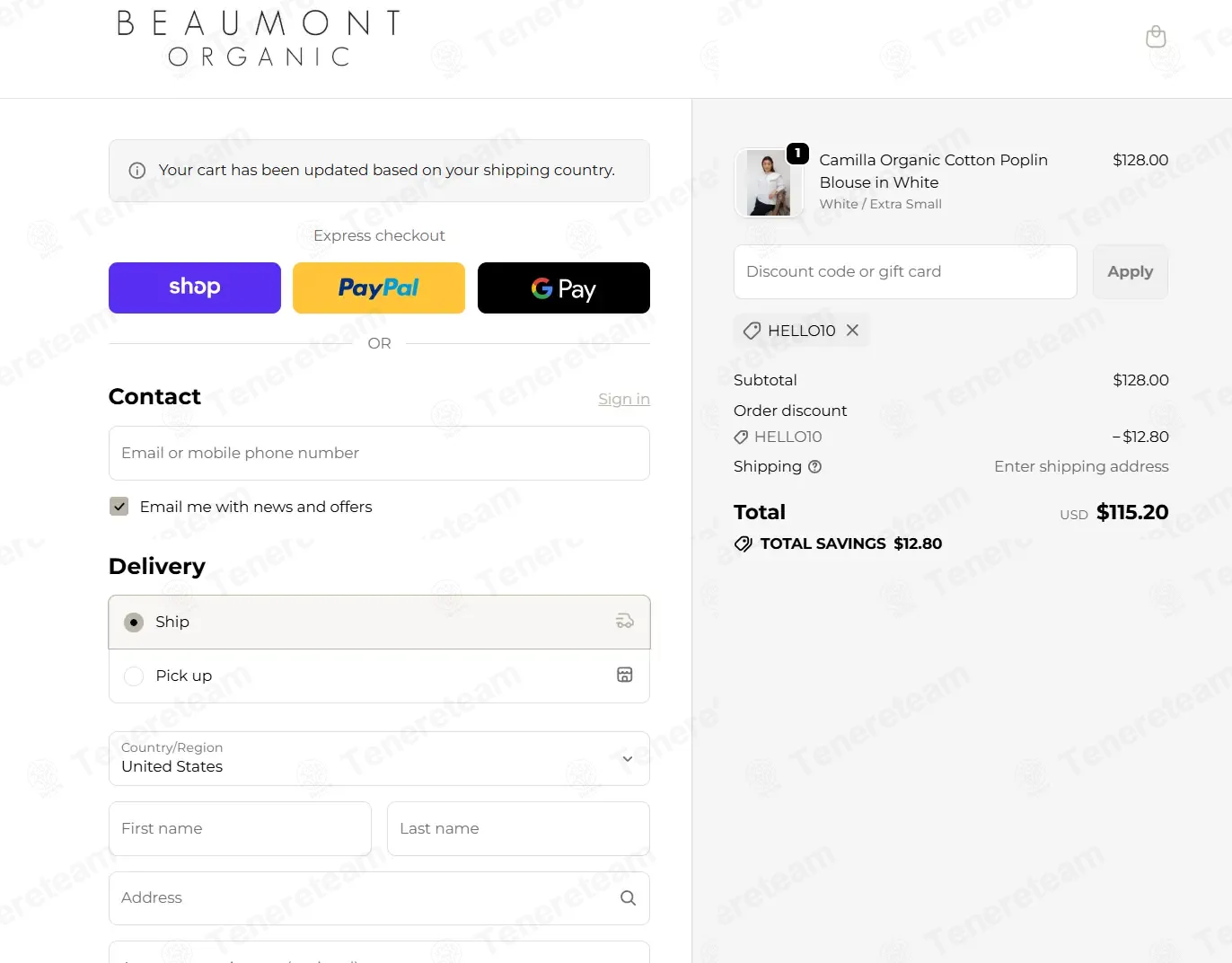
Task: Open the shopping bag cart icon
Action: pyautogui.click(x=1156, y=37)
